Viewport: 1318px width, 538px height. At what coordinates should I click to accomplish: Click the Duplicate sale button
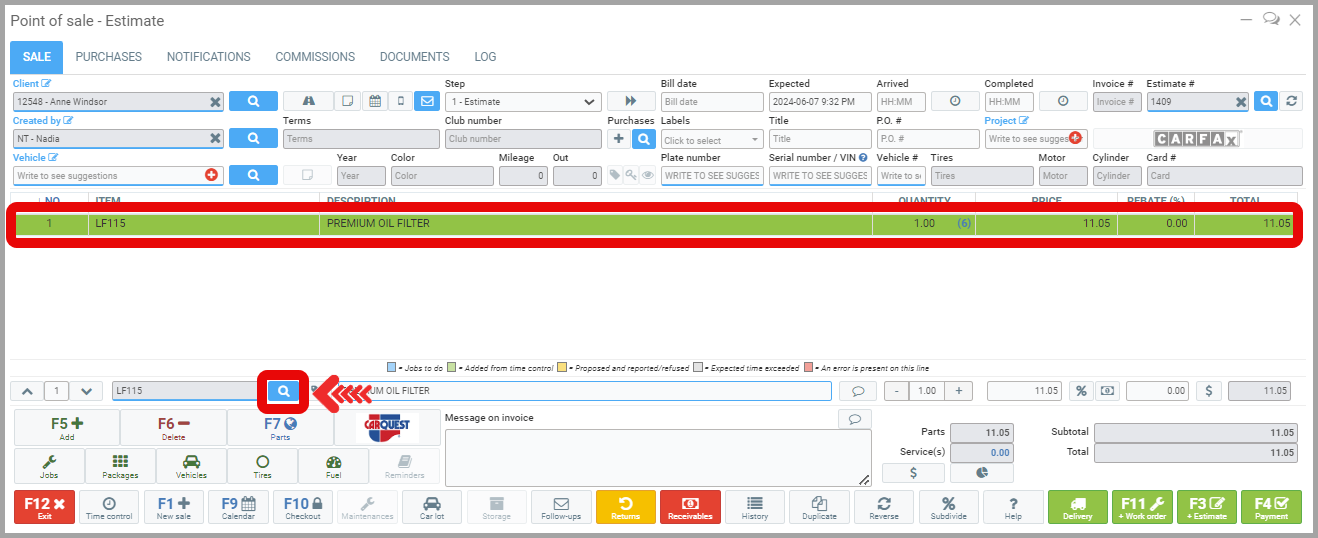tap(819, 507)
